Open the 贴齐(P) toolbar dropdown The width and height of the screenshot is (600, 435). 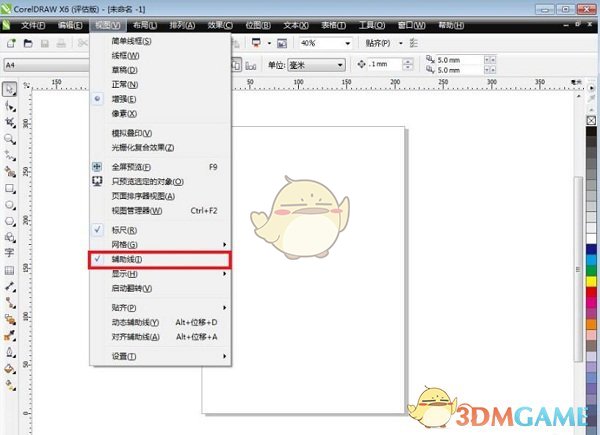point(401,43)
